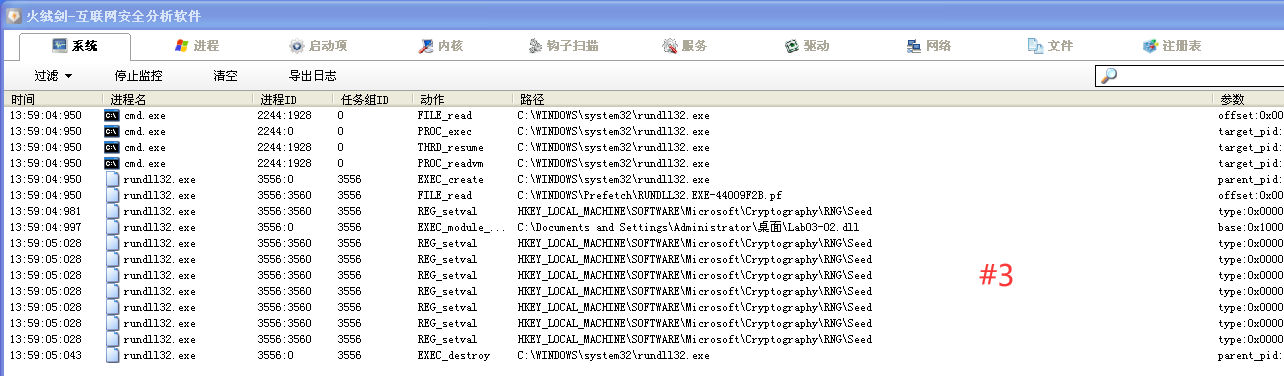1284x376 pixels.
Task: Click the 路径 column header
Action: (x=864, y=100)
